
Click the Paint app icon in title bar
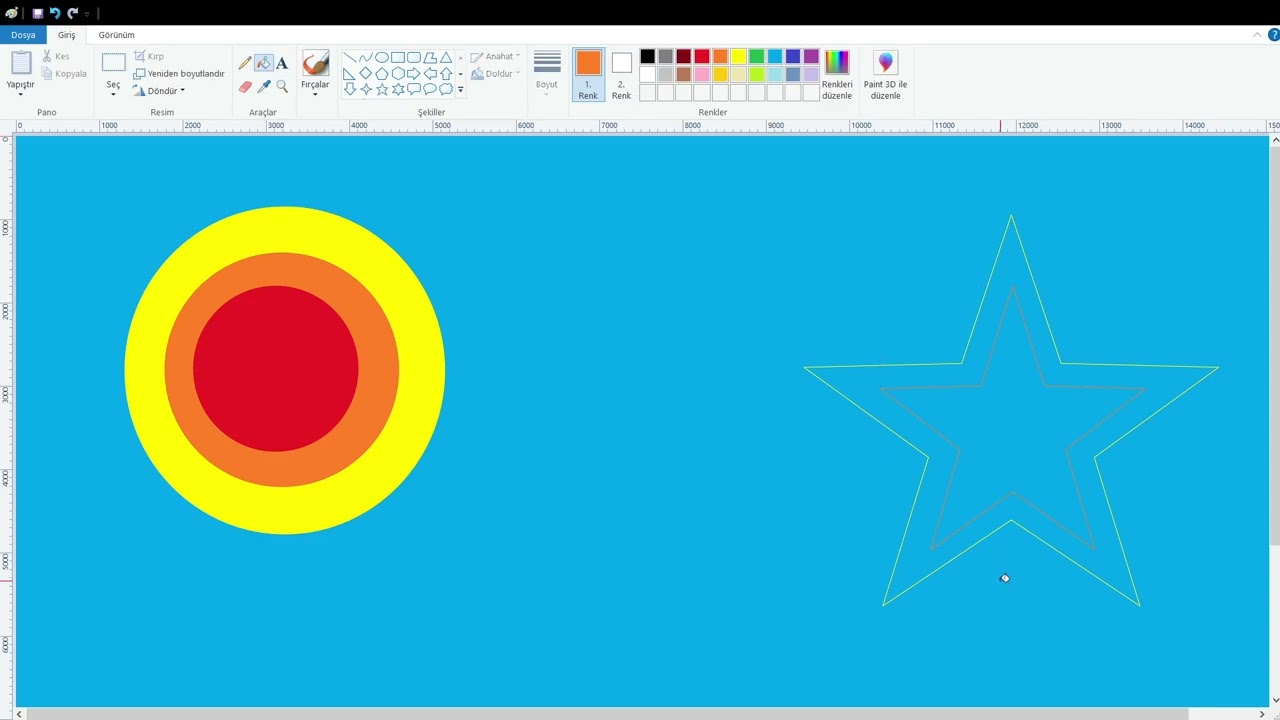tap(12, 13)
